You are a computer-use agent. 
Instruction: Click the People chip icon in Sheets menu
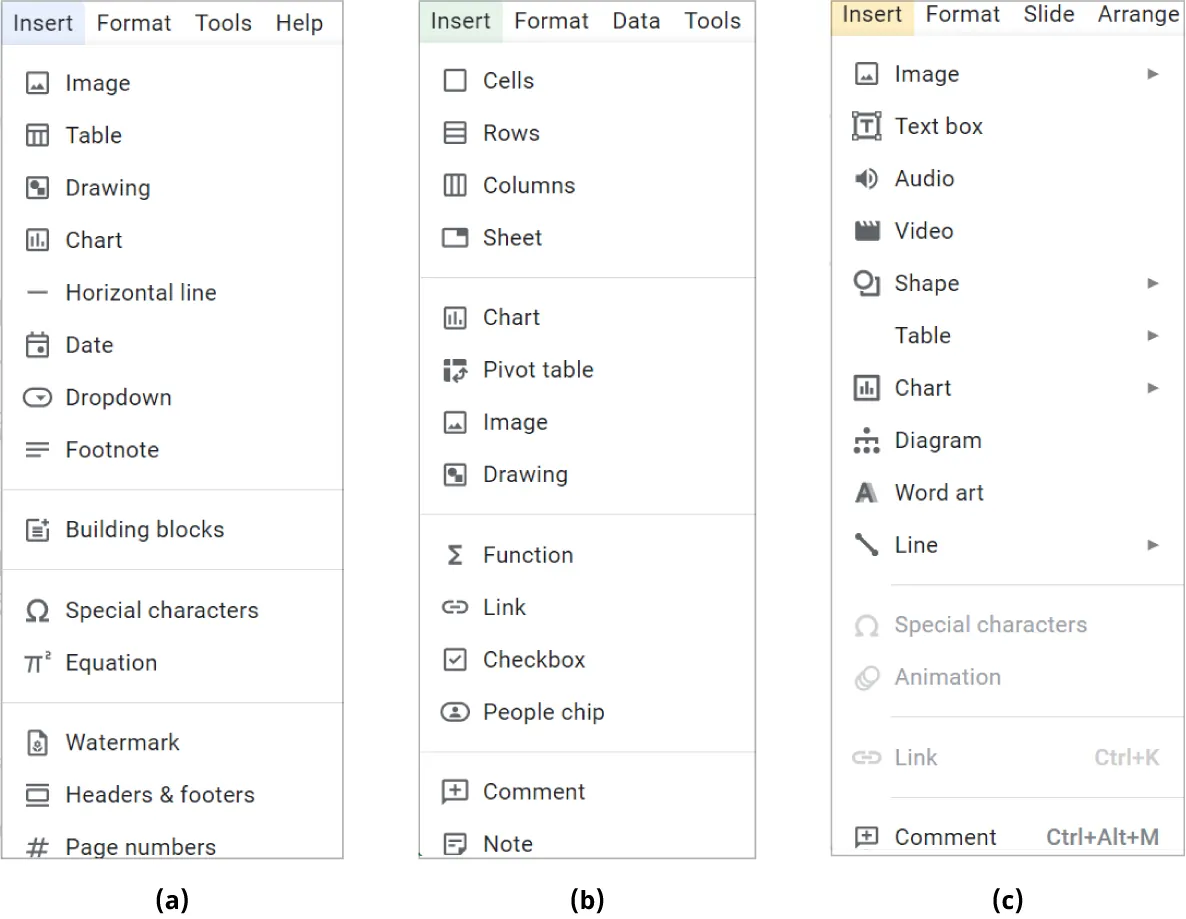click(x=454, y=712)
